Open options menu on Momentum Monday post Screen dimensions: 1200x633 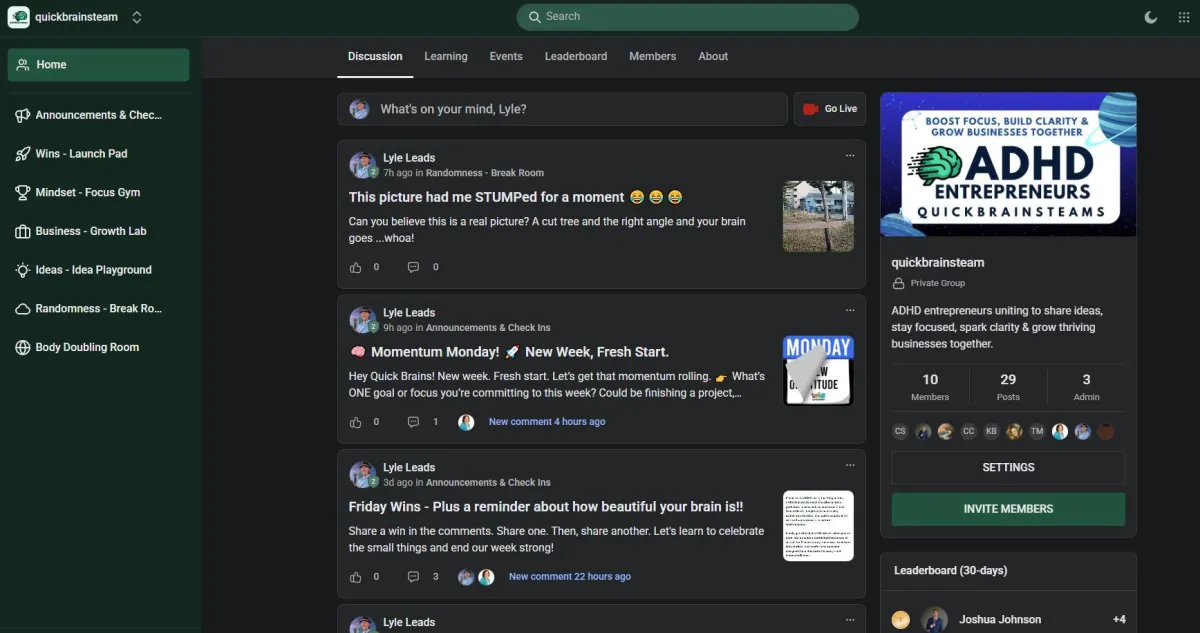coord(850,311)
